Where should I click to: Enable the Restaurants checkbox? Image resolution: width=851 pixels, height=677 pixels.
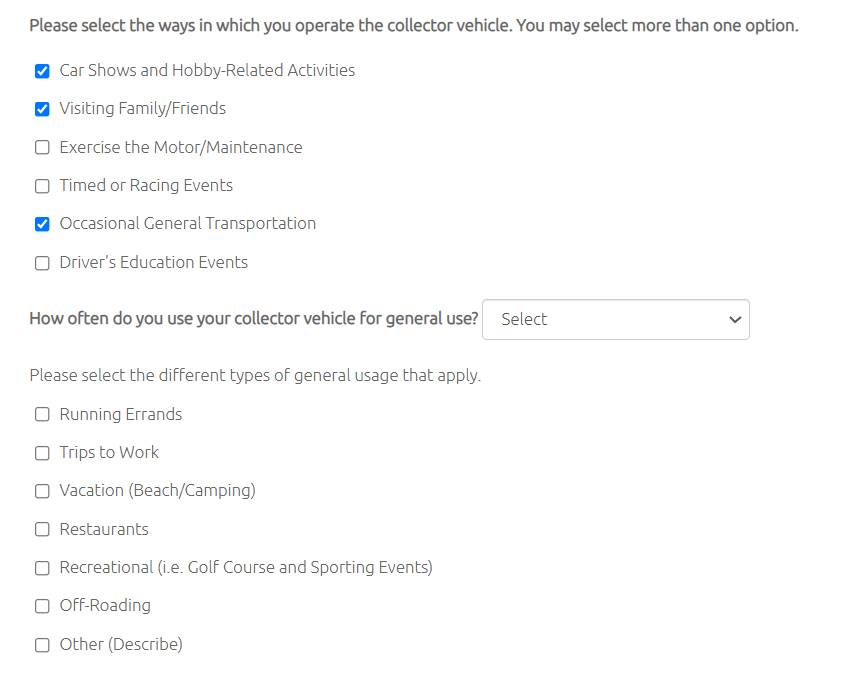(x=42, y=529)
